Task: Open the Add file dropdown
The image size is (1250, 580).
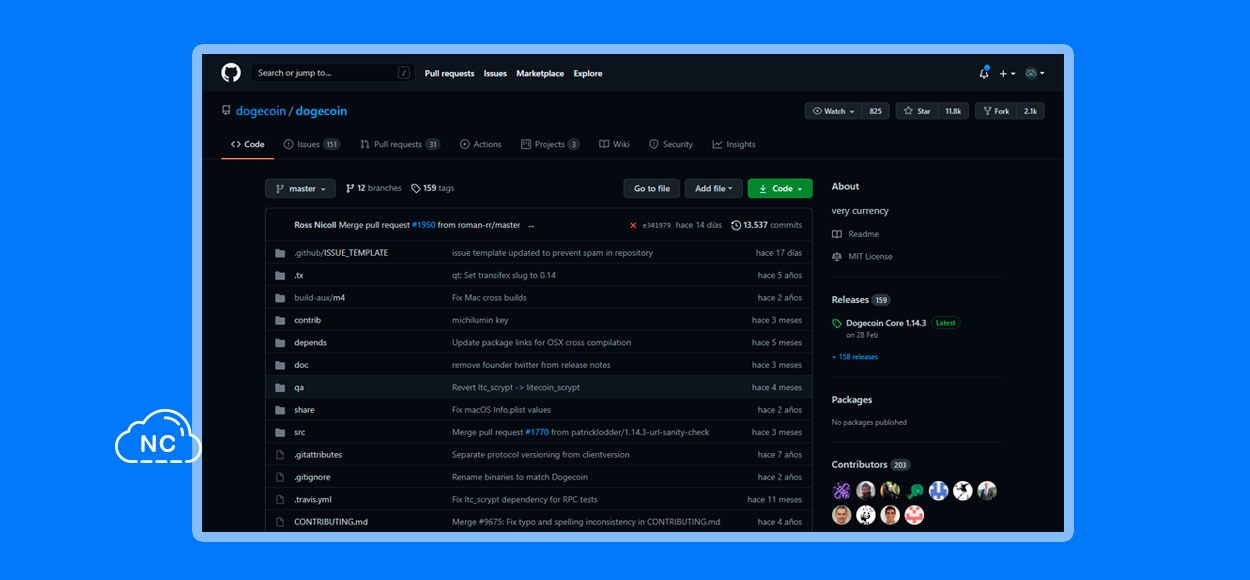Action: pos(714,188)
